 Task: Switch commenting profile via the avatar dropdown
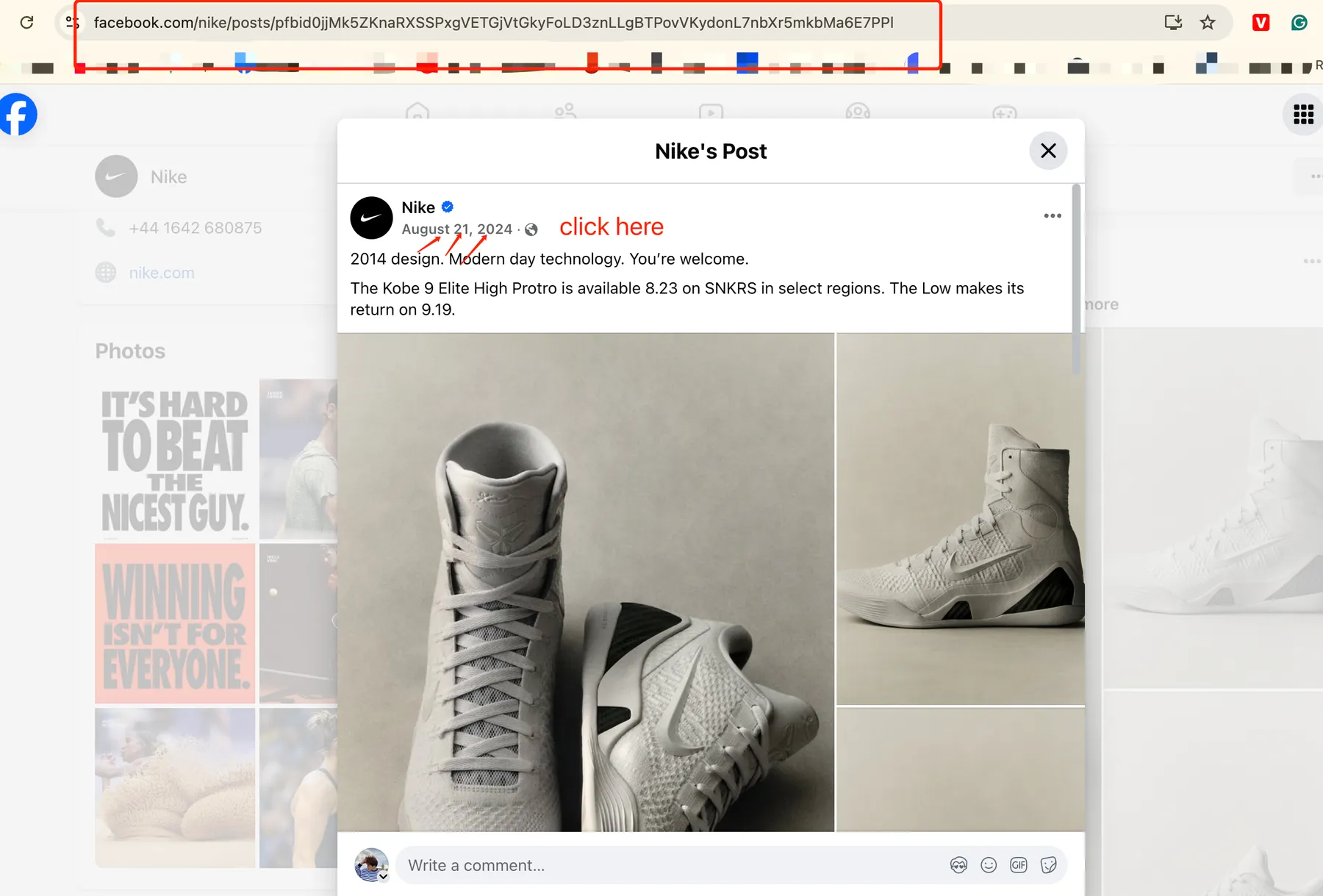[371, 865]
